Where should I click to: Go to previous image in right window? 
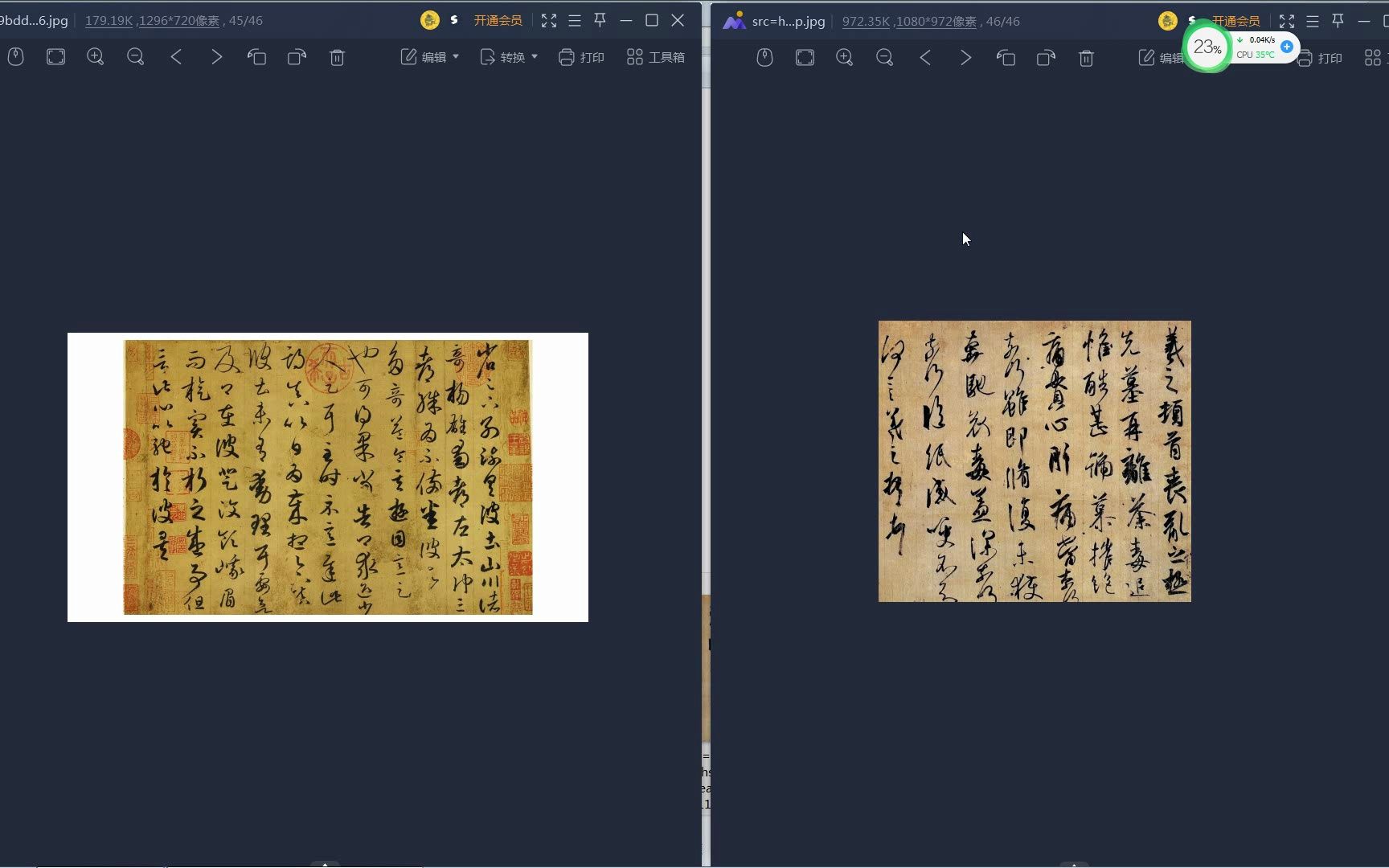click(x=925, y=58)
